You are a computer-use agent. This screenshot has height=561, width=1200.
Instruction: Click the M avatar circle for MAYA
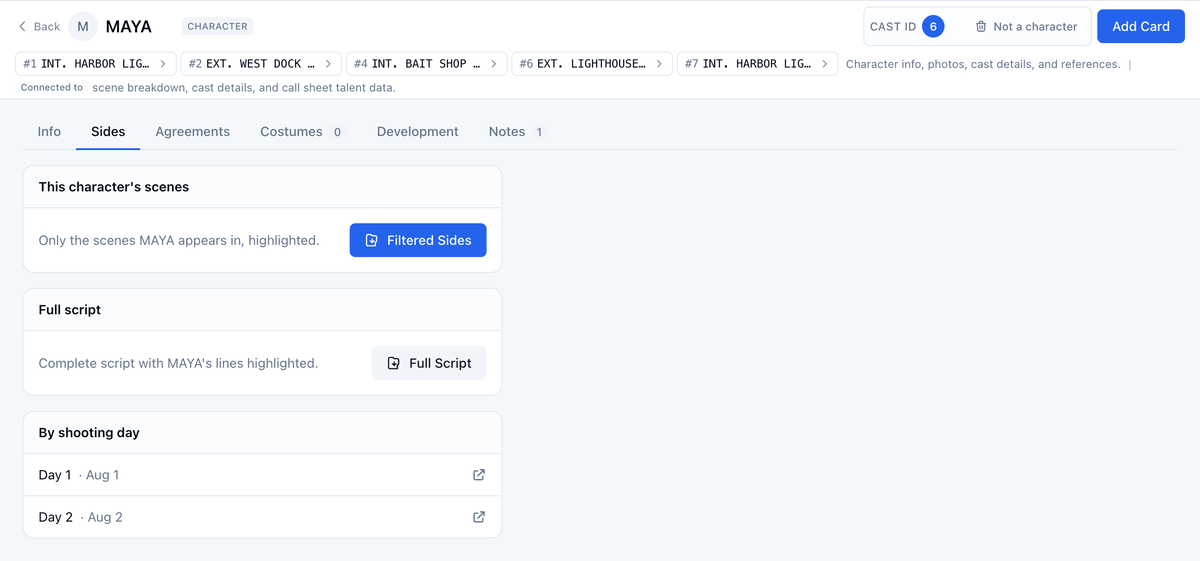point(83,27)
